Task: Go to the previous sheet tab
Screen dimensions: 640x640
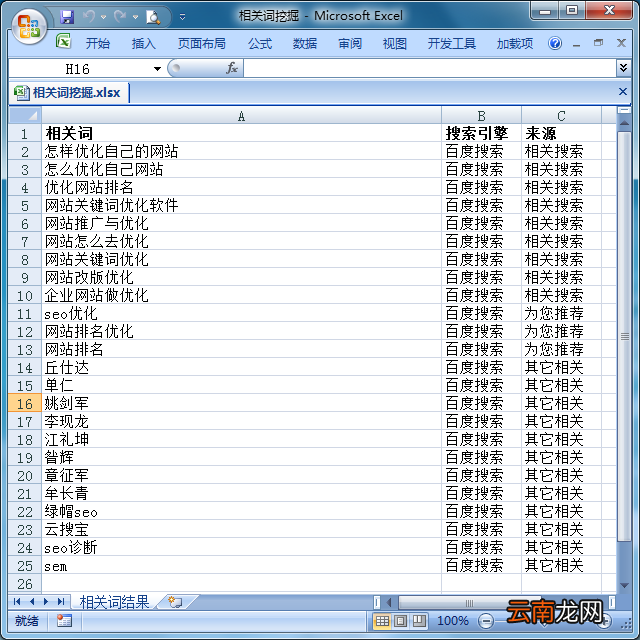Action: coord(32,602)
